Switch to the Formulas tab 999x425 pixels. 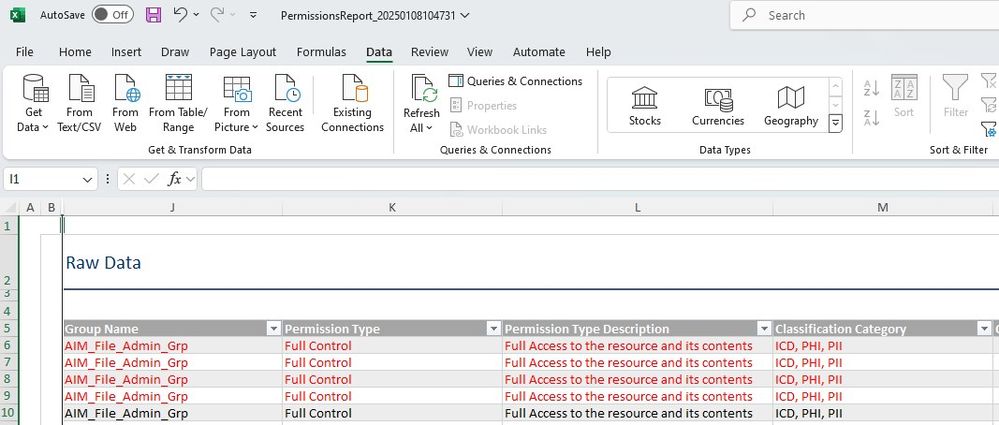pos(321,52)
